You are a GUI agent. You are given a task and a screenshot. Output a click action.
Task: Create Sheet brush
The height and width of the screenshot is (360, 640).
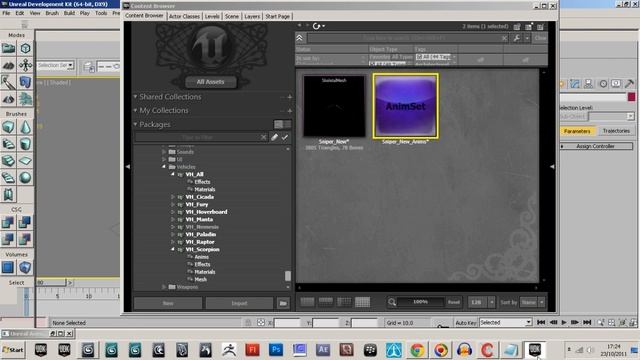click(25, 161)
